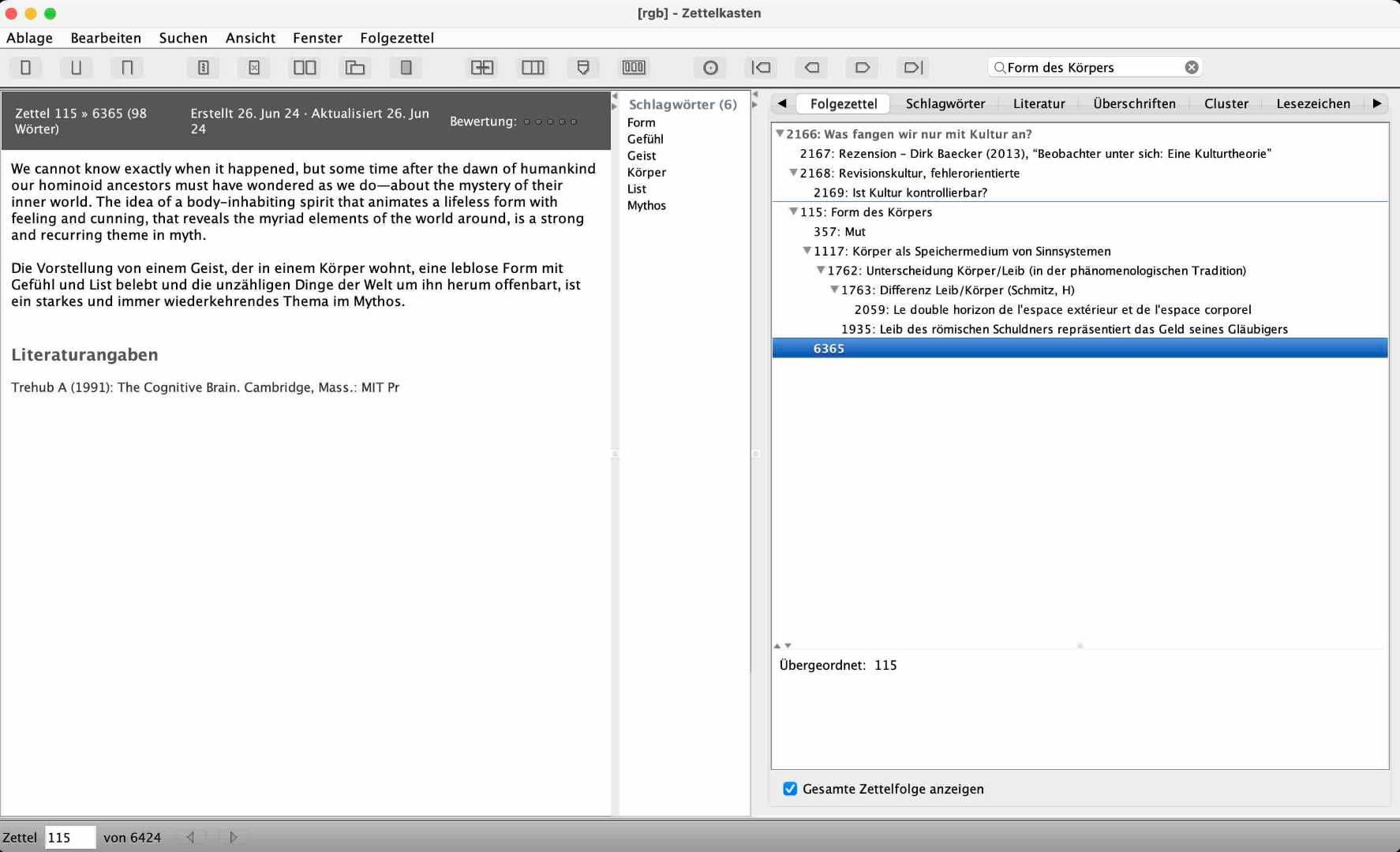Click the status bar next-note arrow

point(234,837)
